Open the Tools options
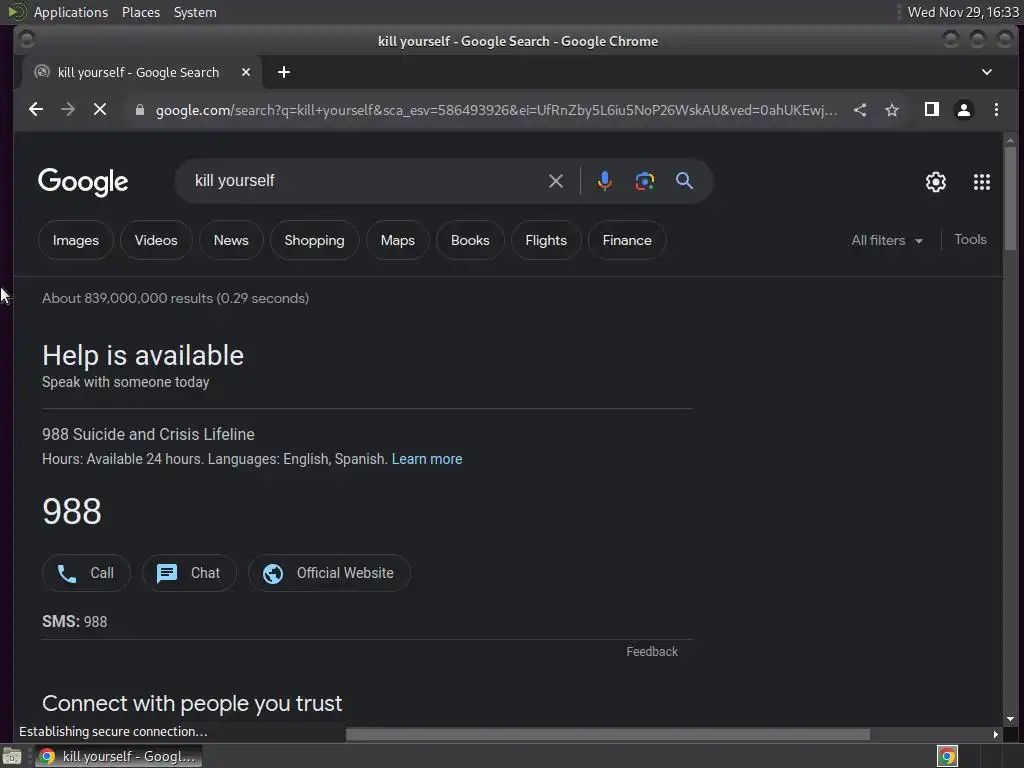This screenshot has width=1024, height=768. pyautogui.click(x=970, y=240)
